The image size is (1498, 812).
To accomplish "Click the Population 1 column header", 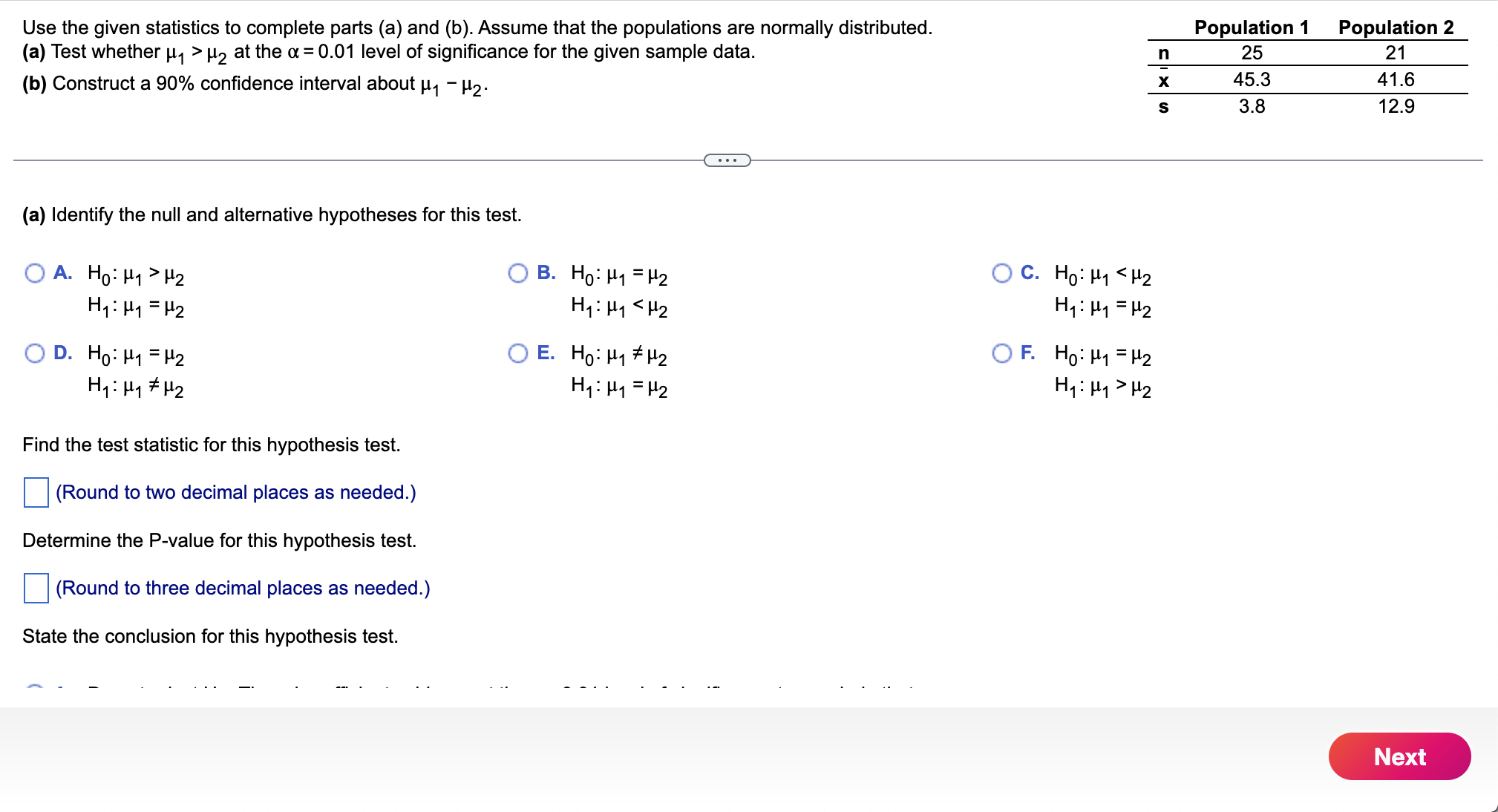I will coord(1250,27).
